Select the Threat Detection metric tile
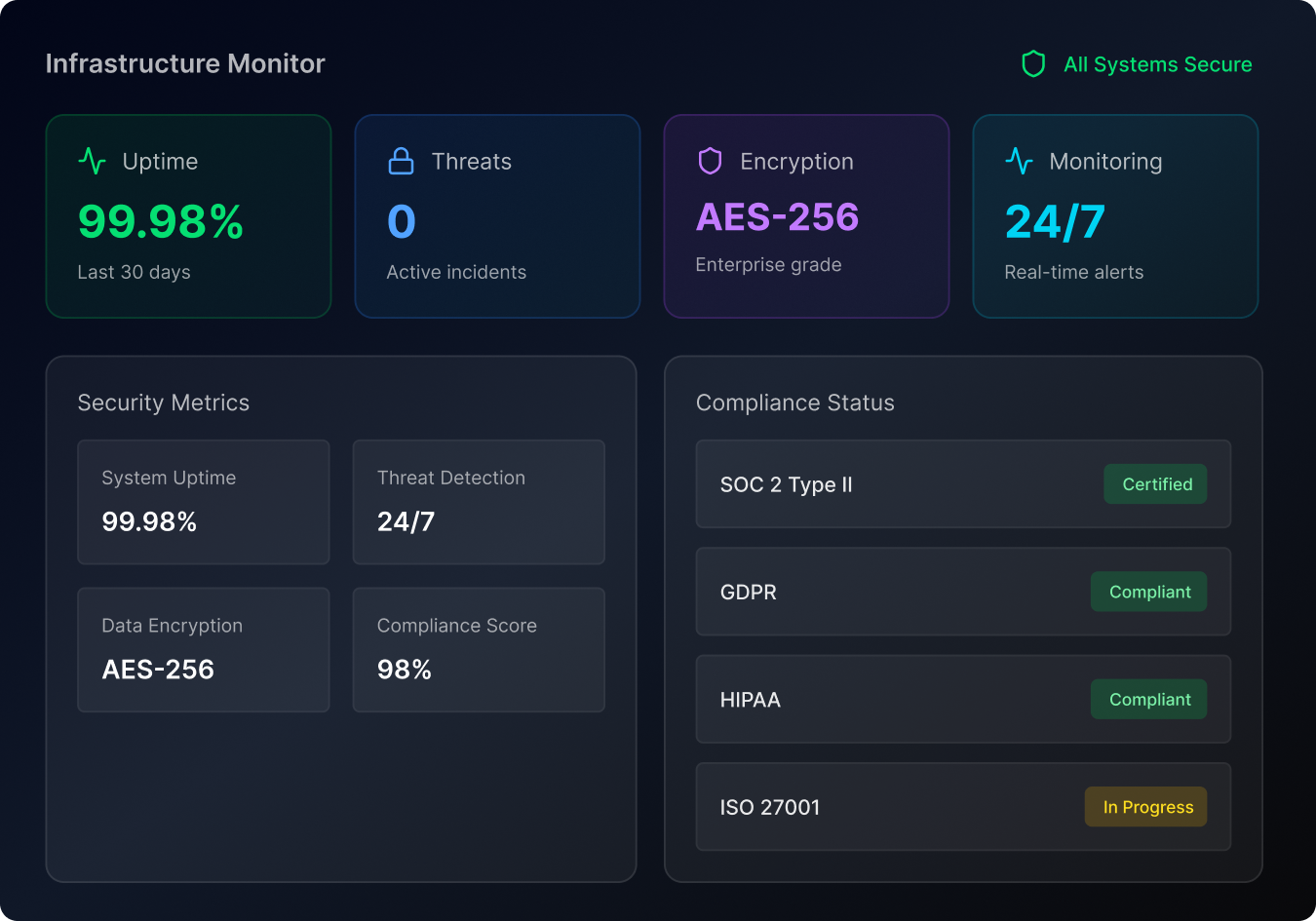Screen dimensions: 1316x921 click(478, 502)
